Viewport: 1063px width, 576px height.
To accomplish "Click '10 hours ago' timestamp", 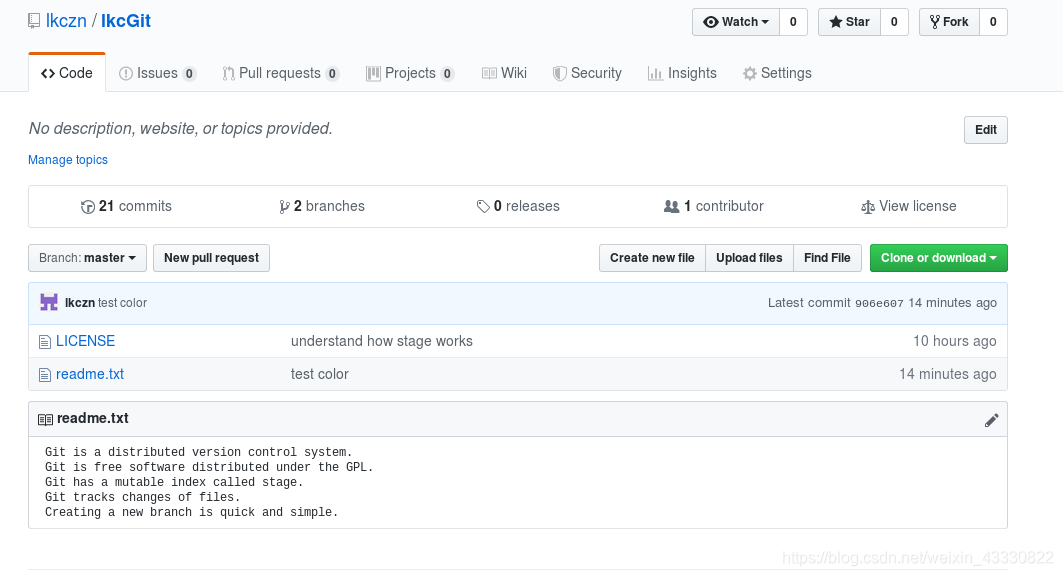I will 955,341.
